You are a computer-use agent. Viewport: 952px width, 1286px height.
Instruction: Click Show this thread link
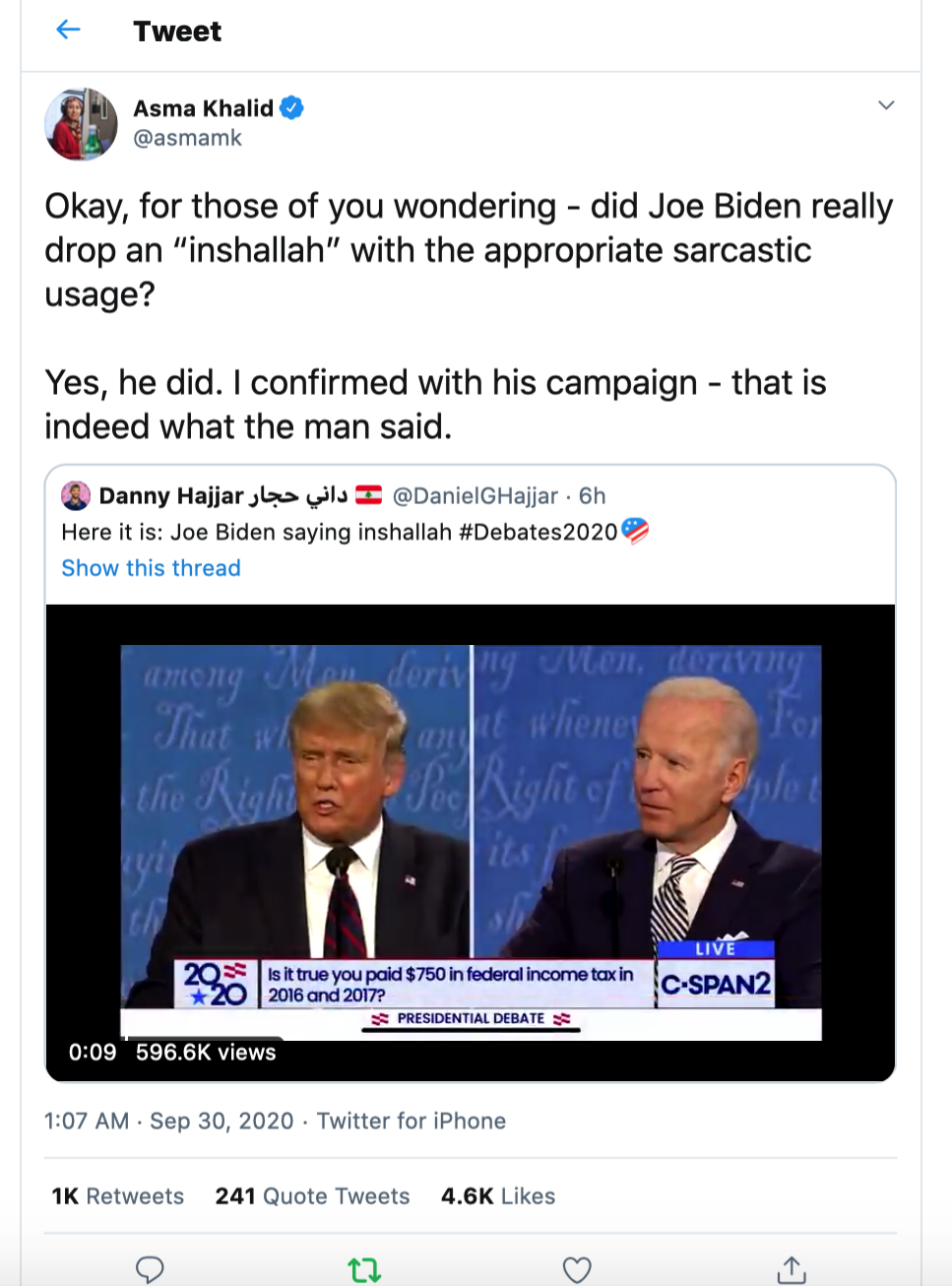coord(151,568)
